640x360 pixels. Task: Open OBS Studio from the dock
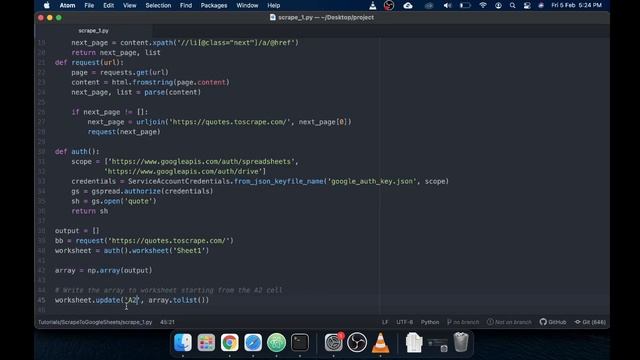point(357,342)
